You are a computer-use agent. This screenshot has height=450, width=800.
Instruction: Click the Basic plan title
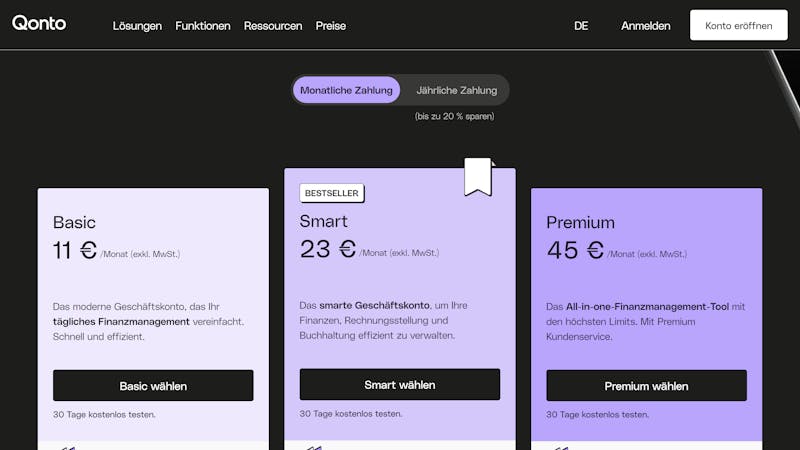[74, 222]
